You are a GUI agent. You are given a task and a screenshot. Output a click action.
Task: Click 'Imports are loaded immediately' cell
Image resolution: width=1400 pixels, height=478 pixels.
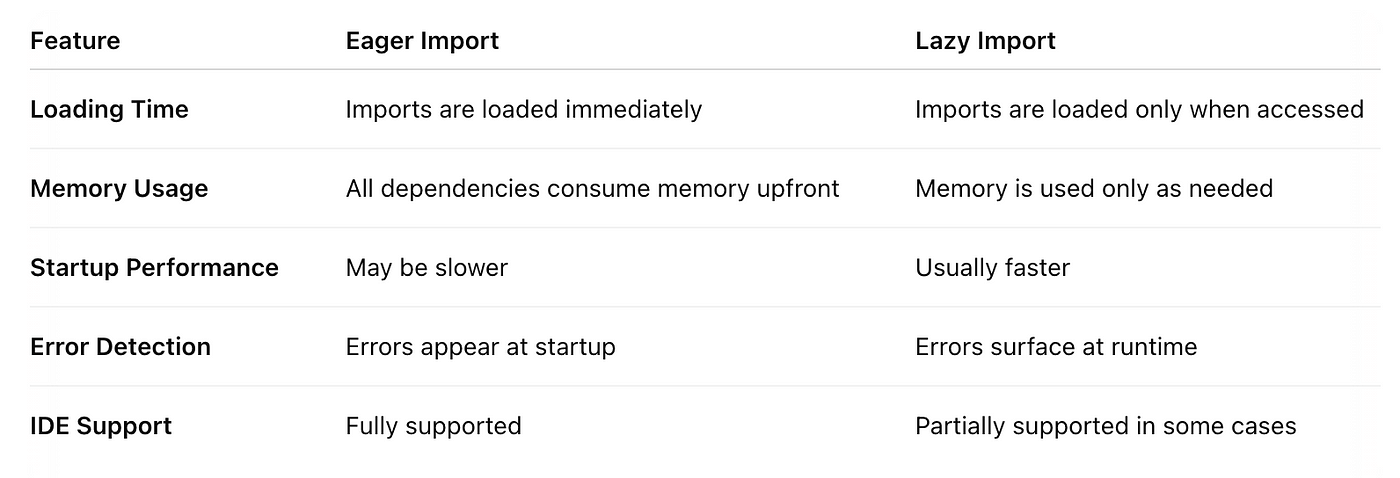pyautogui.click(x=524, y=109)
